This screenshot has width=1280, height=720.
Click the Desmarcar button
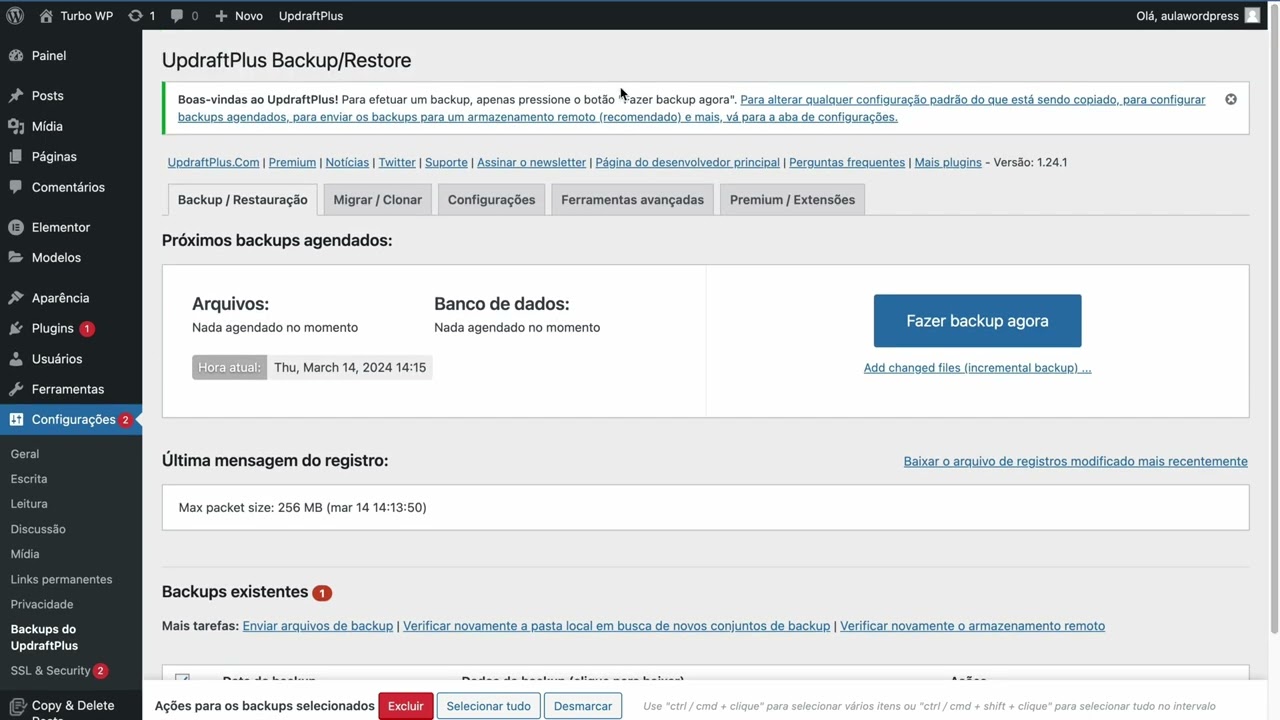click(583, 706)
